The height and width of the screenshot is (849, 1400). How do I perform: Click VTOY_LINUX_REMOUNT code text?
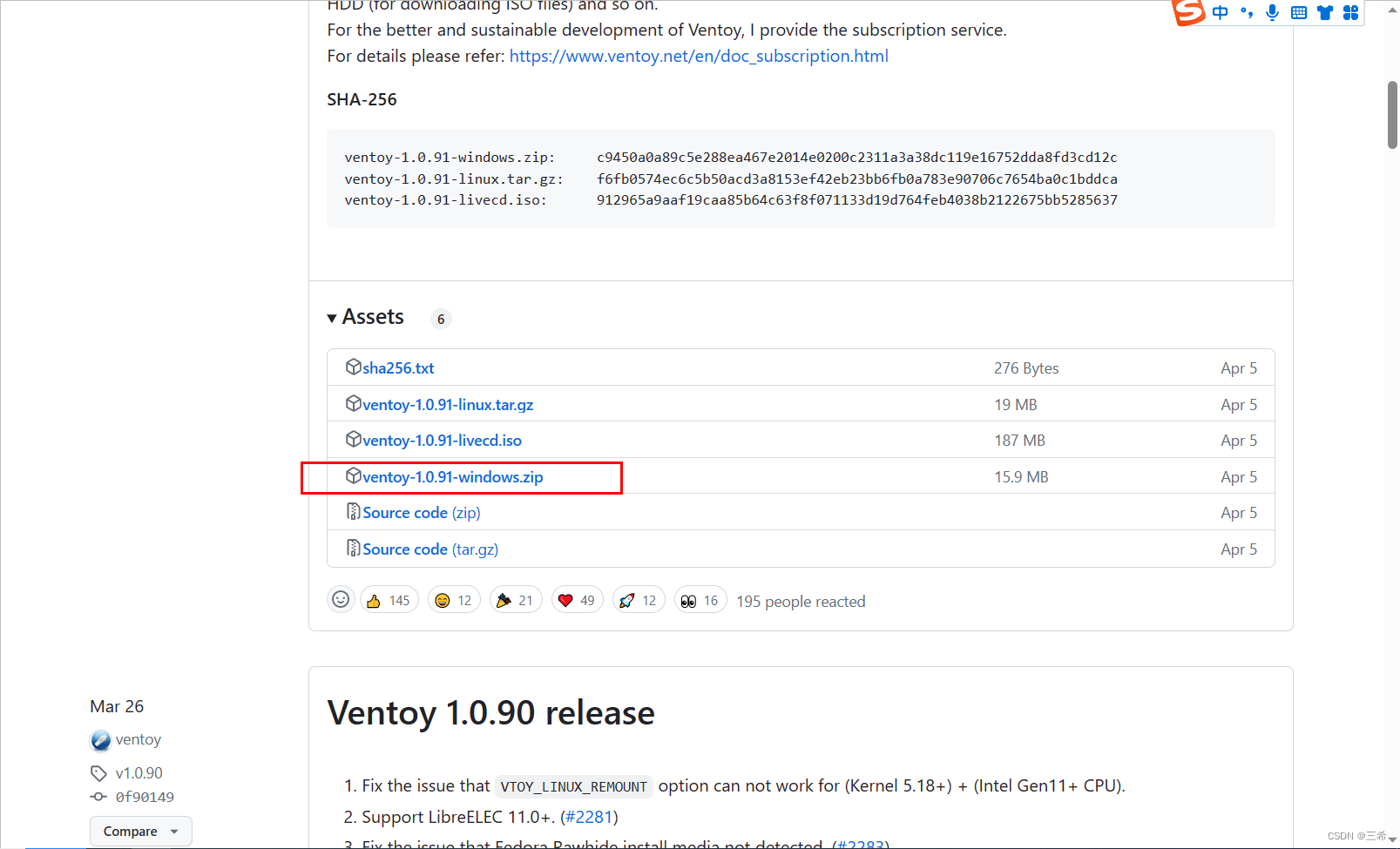pyautogui.click(x=573, y=786)
